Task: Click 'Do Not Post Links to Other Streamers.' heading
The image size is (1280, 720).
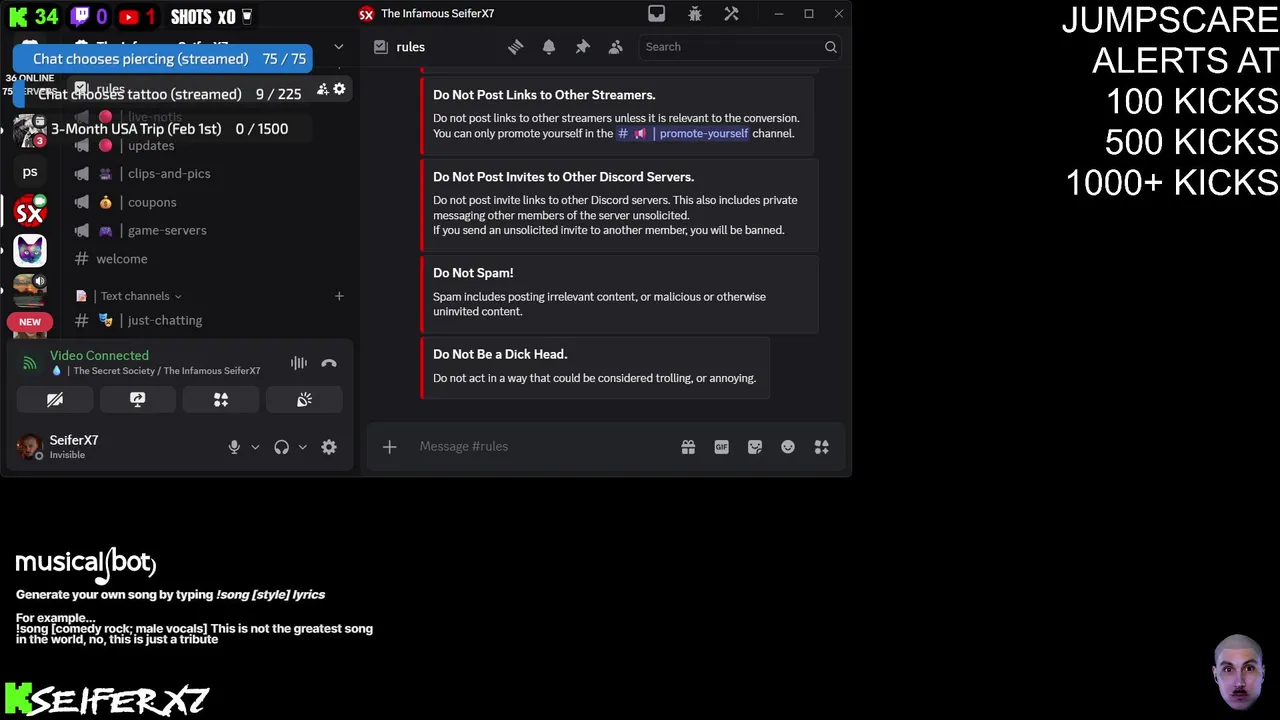Action: (544, 95)
